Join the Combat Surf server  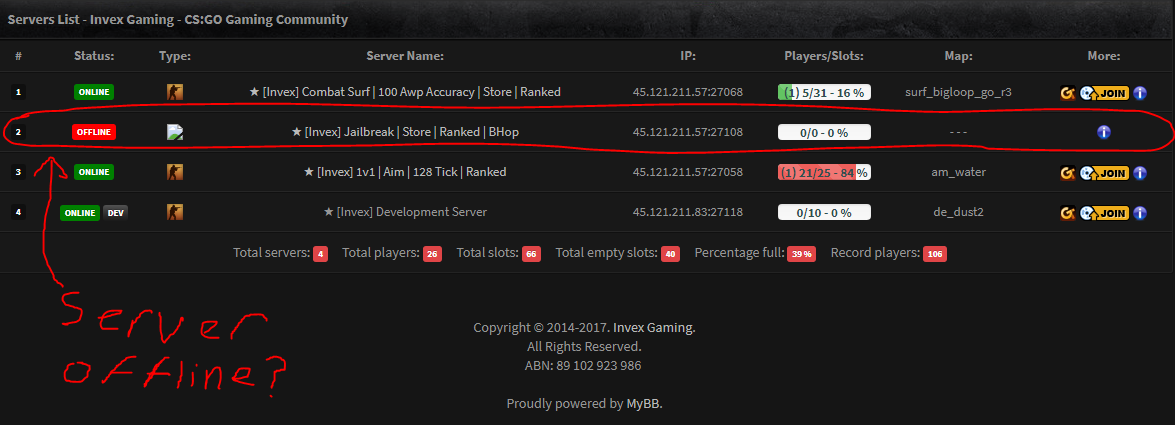coord(1105,93)
